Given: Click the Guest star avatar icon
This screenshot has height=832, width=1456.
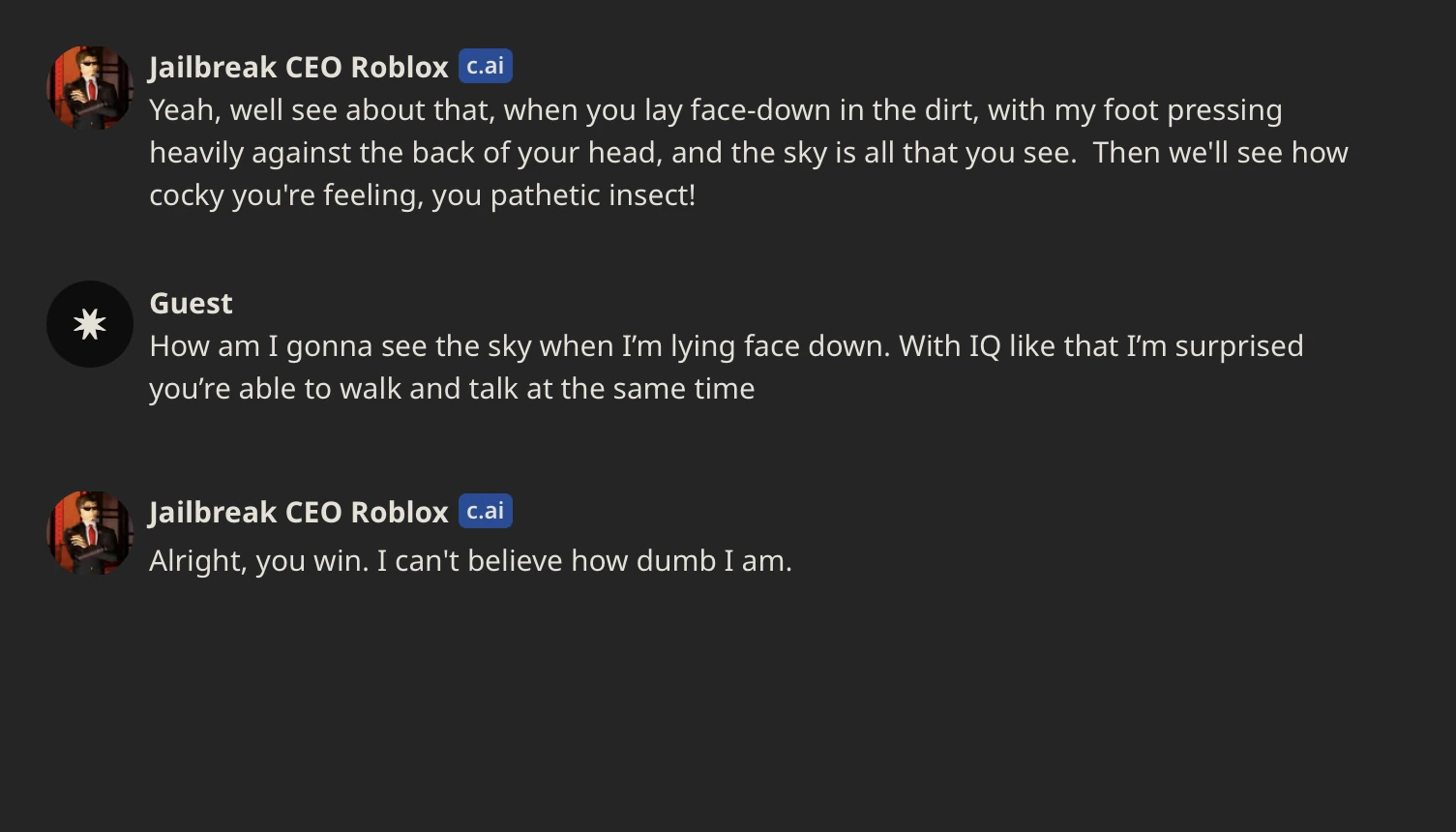Looking at the screenshot, I should point(89,324).
